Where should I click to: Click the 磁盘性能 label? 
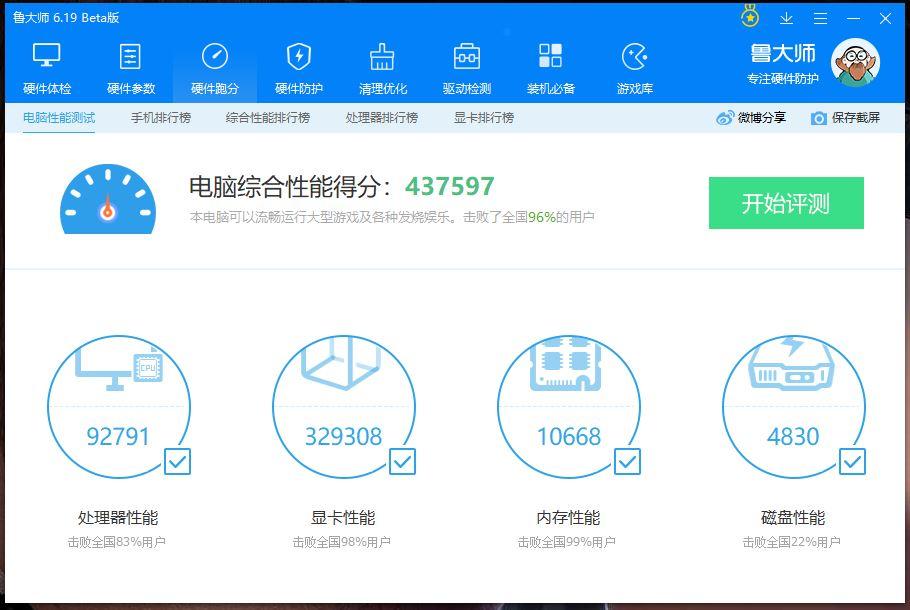pos(793,517)
